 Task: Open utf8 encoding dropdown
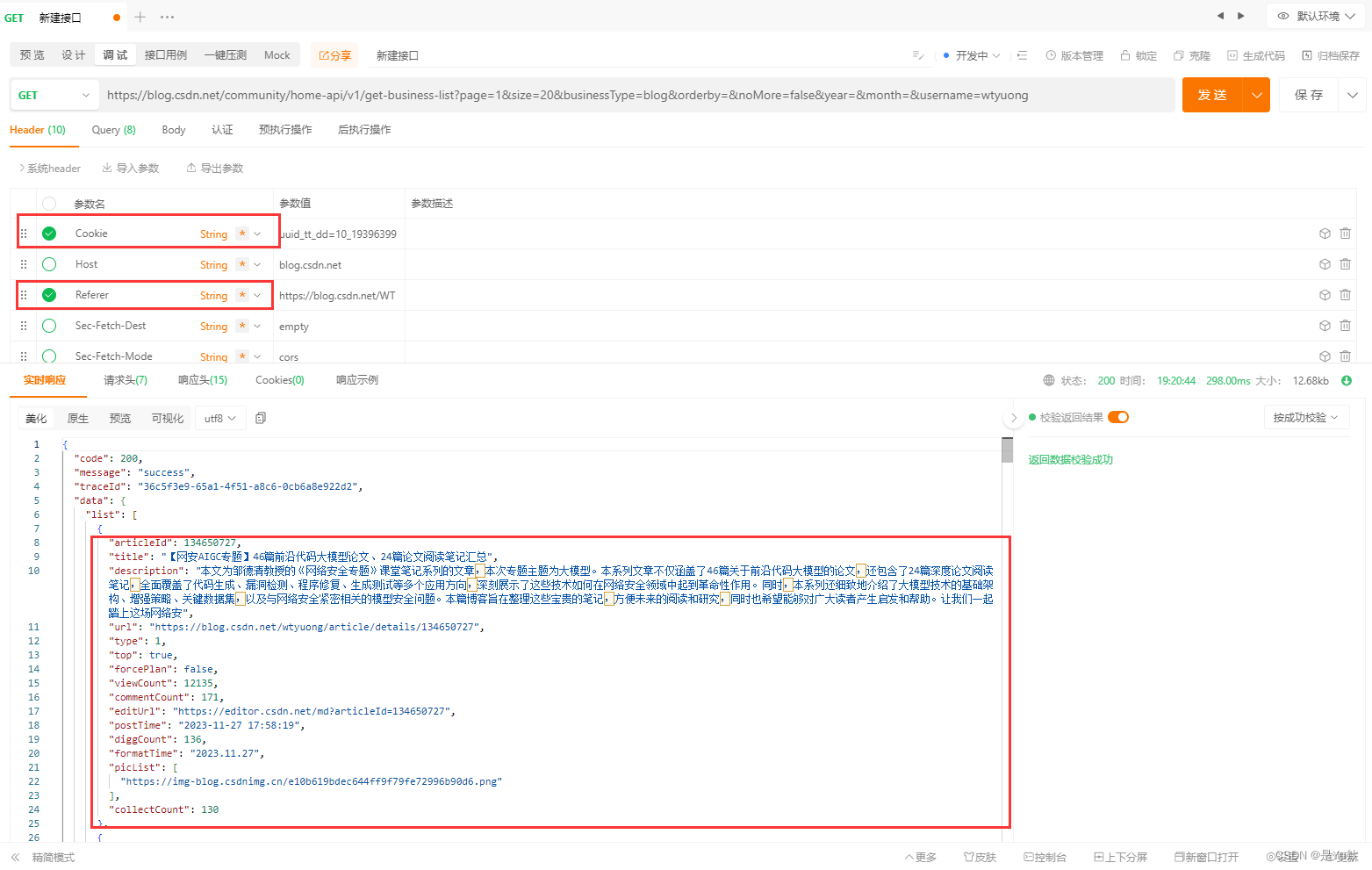coord(219,419)
